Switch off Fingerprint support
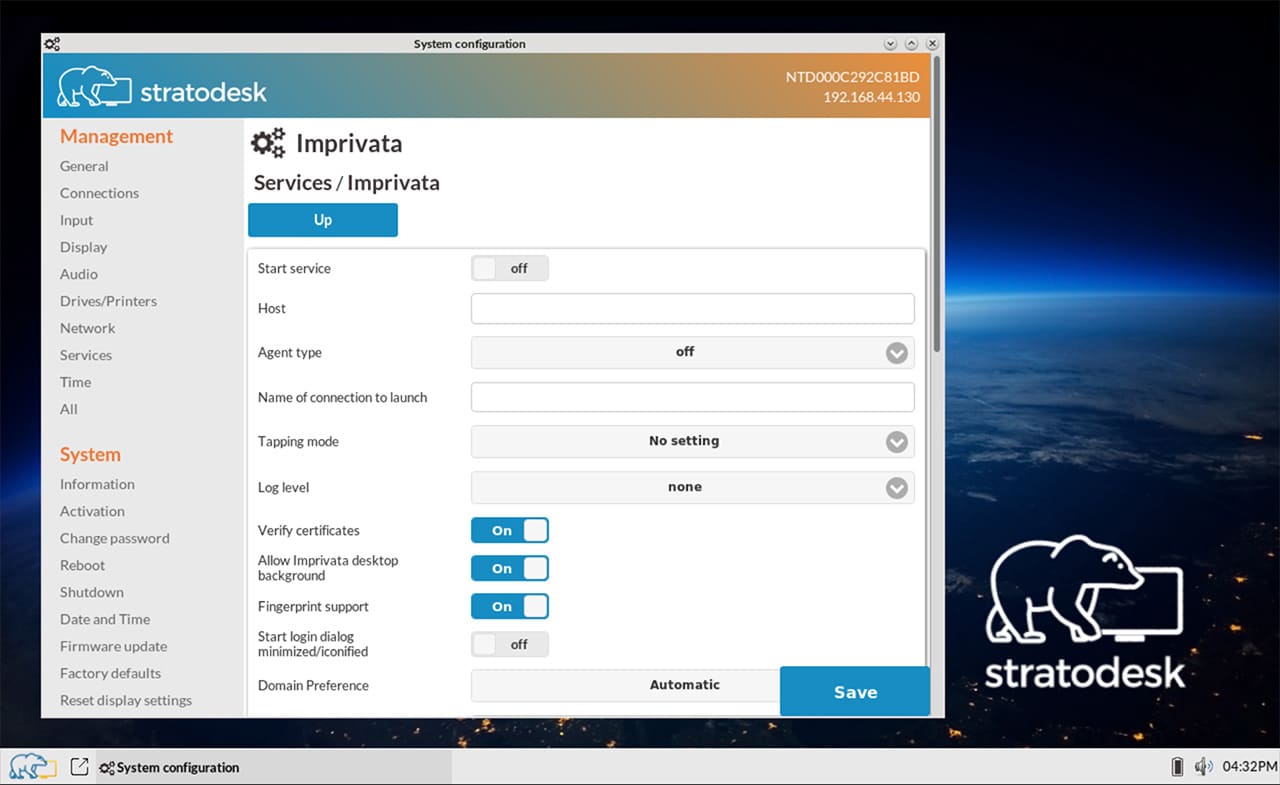 510,606
